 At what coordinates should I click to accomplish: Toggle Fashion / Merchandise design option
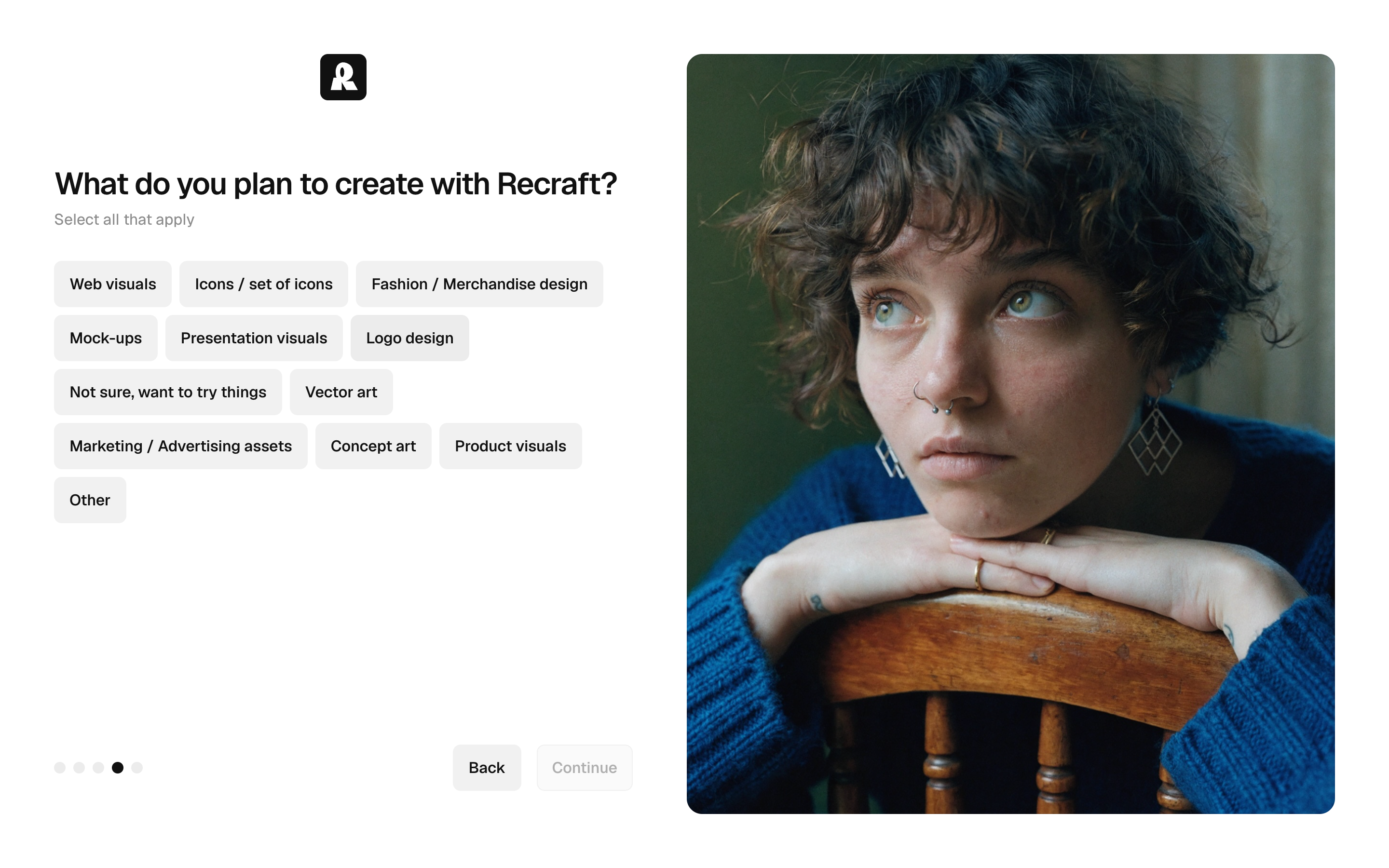(x=479, y=284)
